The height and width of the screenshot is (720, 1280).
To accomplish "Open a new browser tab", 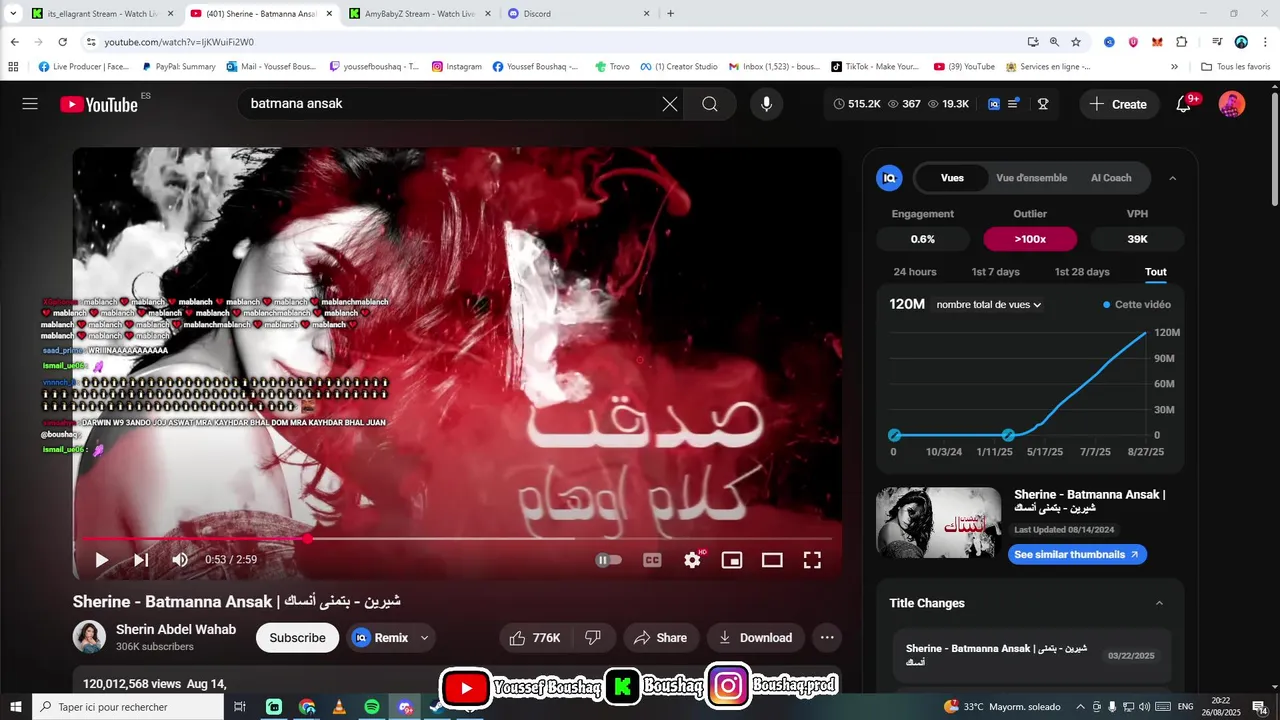I will 670,14.
